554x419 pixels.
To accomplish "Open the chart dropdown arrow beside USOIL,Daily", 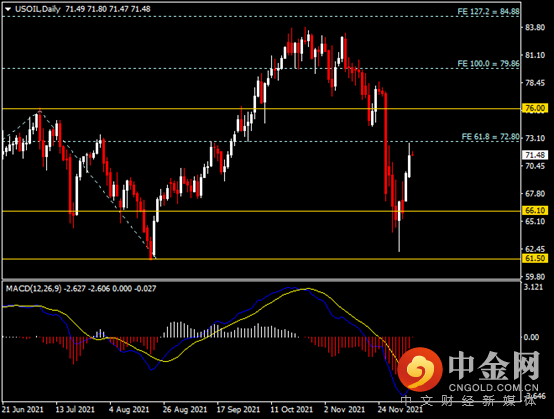I will coord(8,10).
